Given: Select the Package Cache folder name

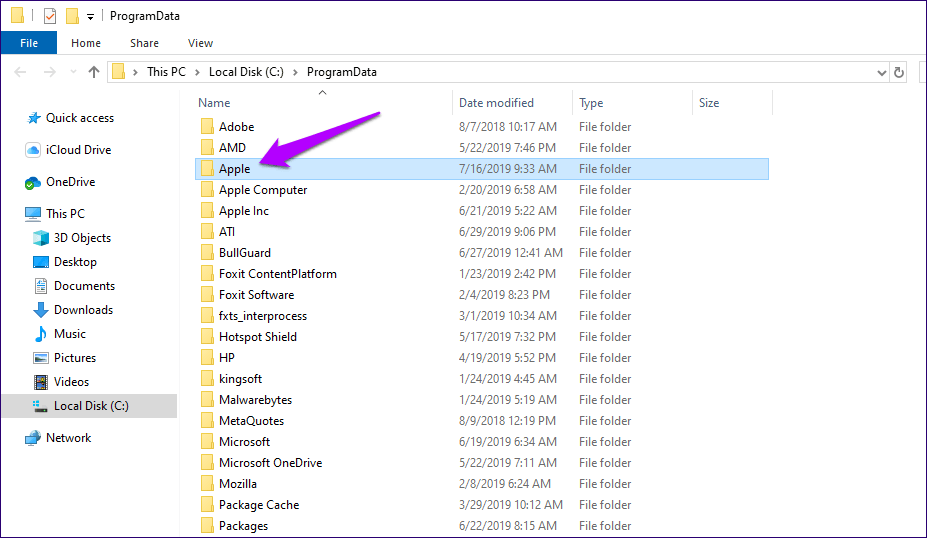Looking at the screenshot, I should pyautogui.click(x=259, y=505).
